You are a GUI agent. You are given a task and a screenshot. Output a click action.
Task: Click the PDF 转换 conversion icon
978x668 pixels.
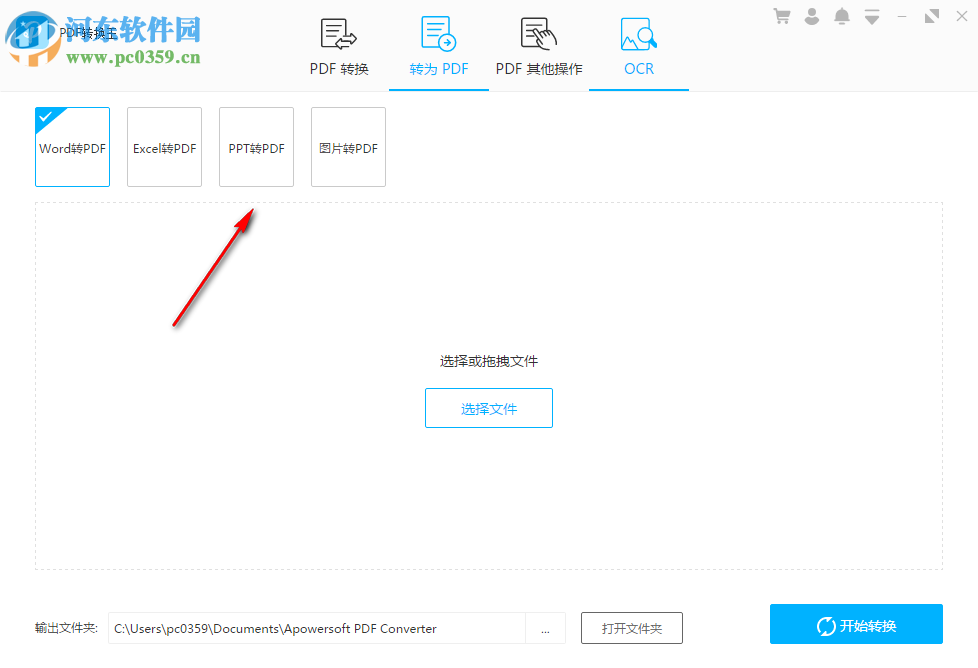coord(337,32)
